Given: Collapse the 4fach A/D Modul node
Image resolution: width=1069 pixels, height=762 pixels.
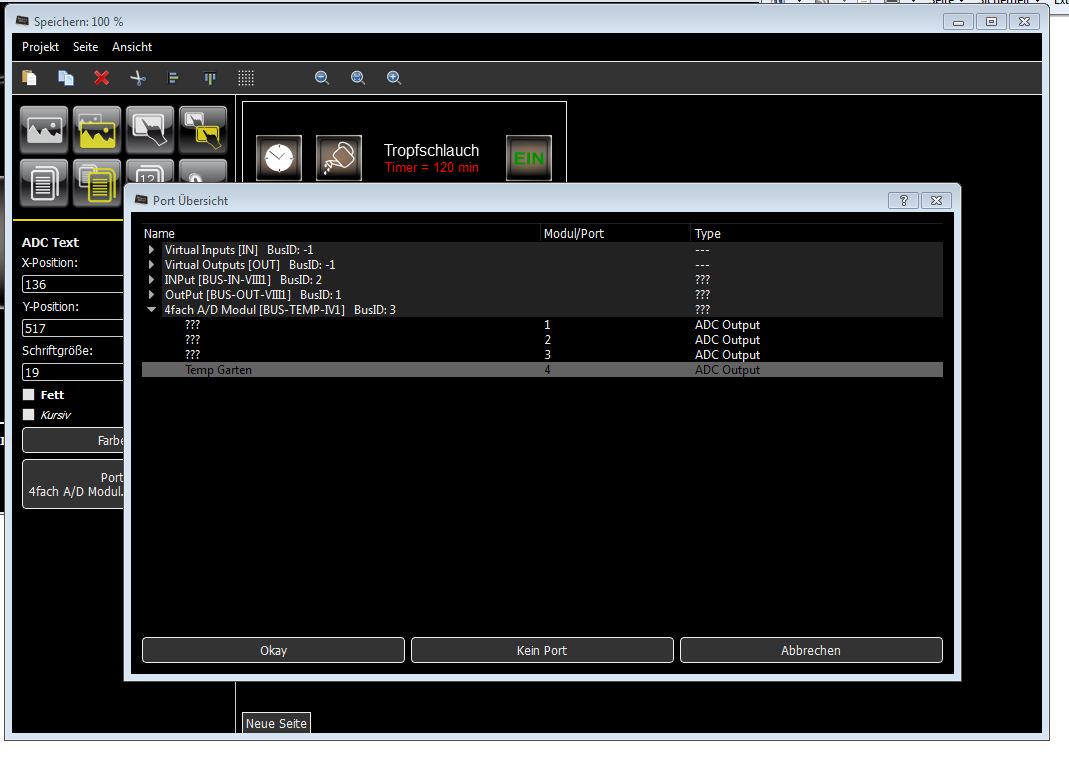Looking at the screenshot, I should pos(152,310).
